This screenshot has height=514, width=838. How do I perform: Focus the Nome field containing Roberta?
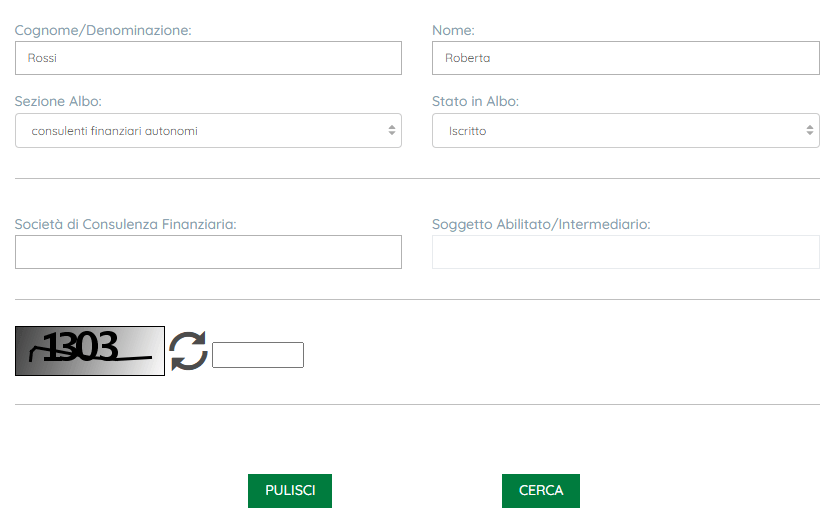625,58
